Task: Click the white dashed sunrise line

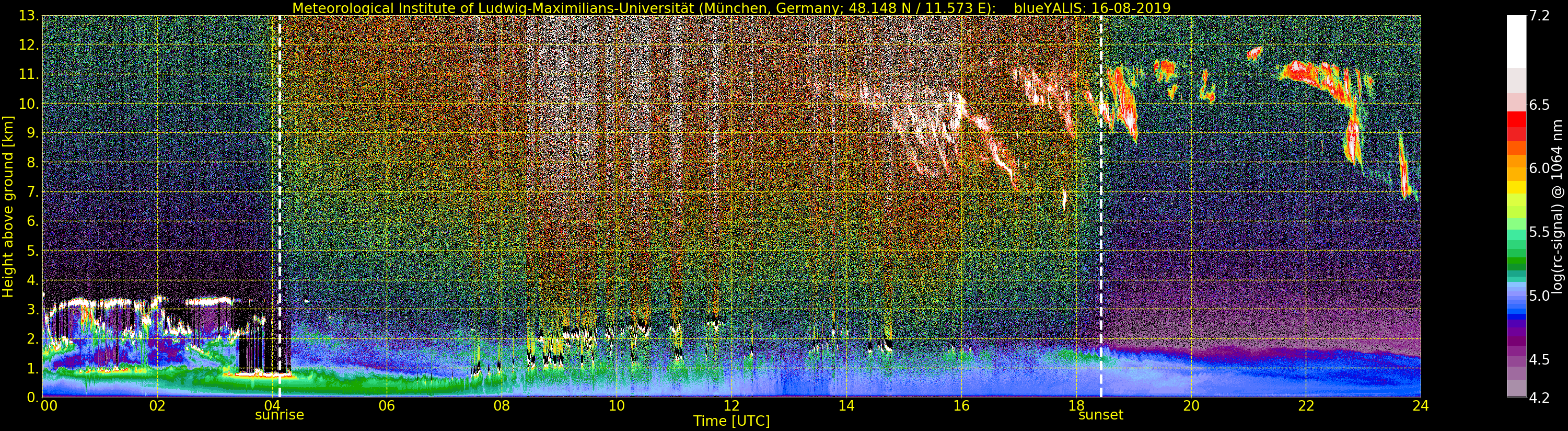Action: click(280, 206)
